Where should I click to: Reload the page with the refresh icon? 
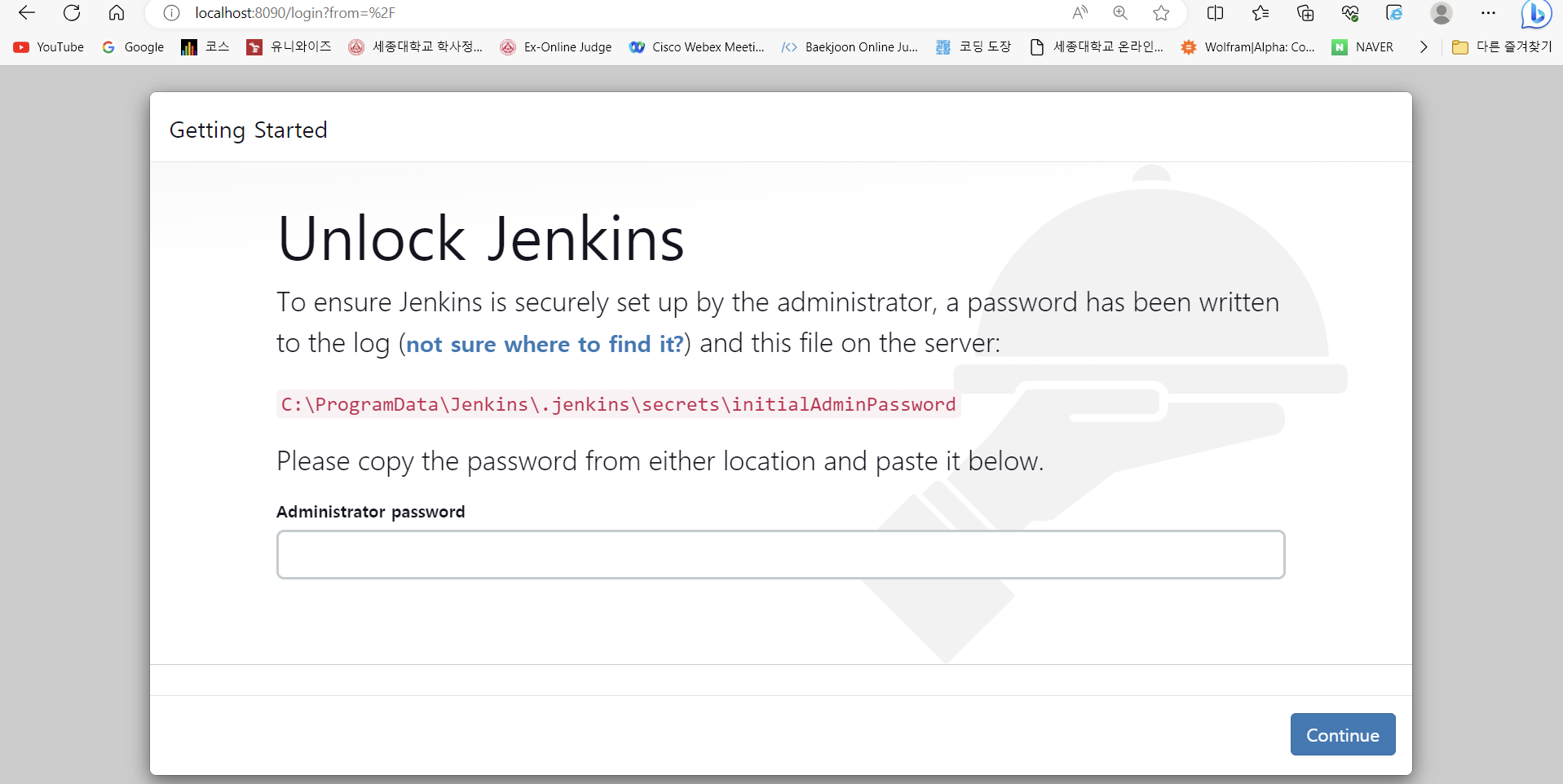pos(72,13)
